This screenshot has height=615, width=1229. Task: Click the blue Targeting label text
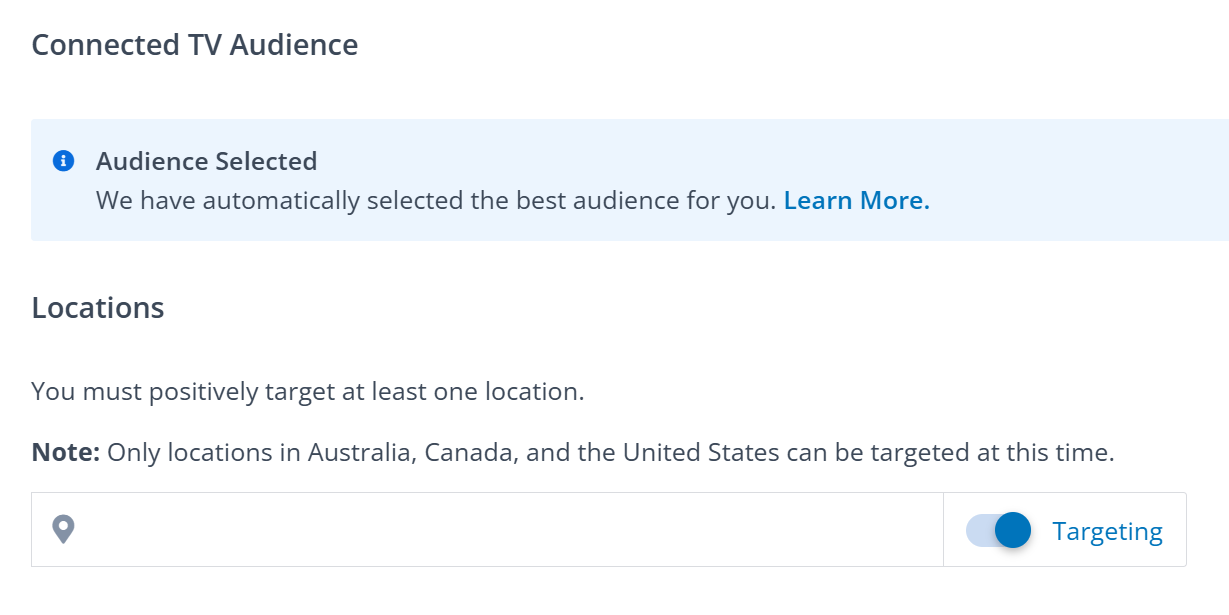(x=1107, y=531)
